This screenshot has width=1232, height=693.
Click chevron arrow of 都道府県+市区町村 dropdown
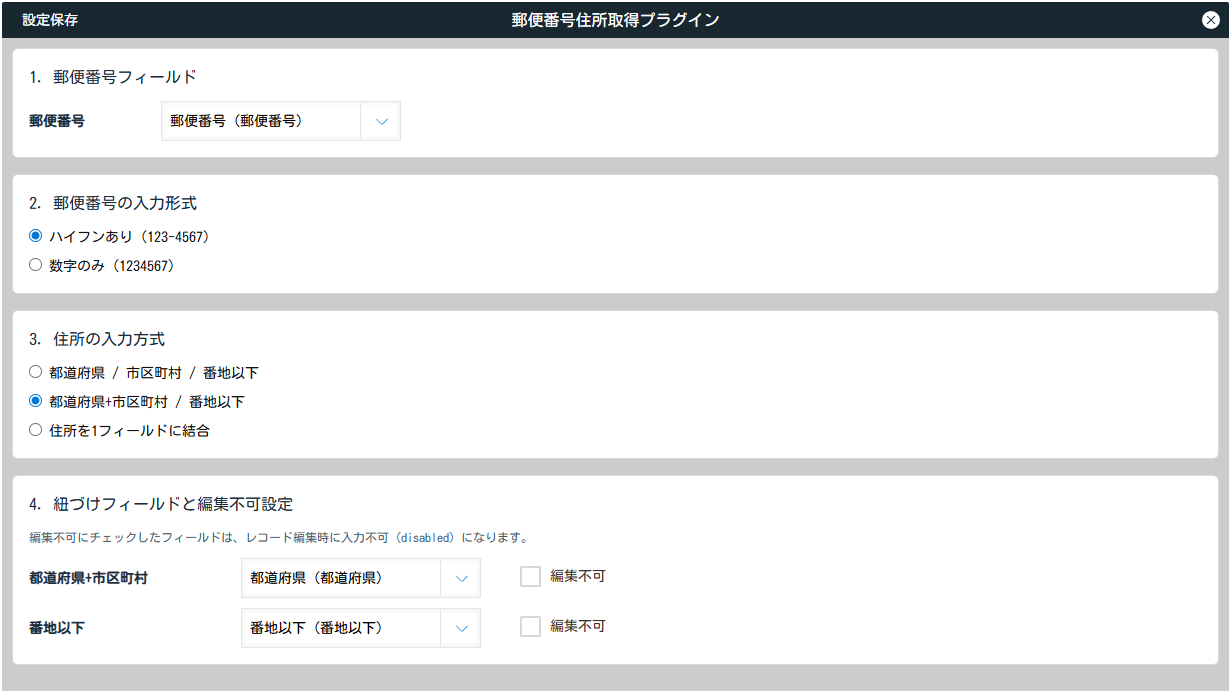point(461,578)
